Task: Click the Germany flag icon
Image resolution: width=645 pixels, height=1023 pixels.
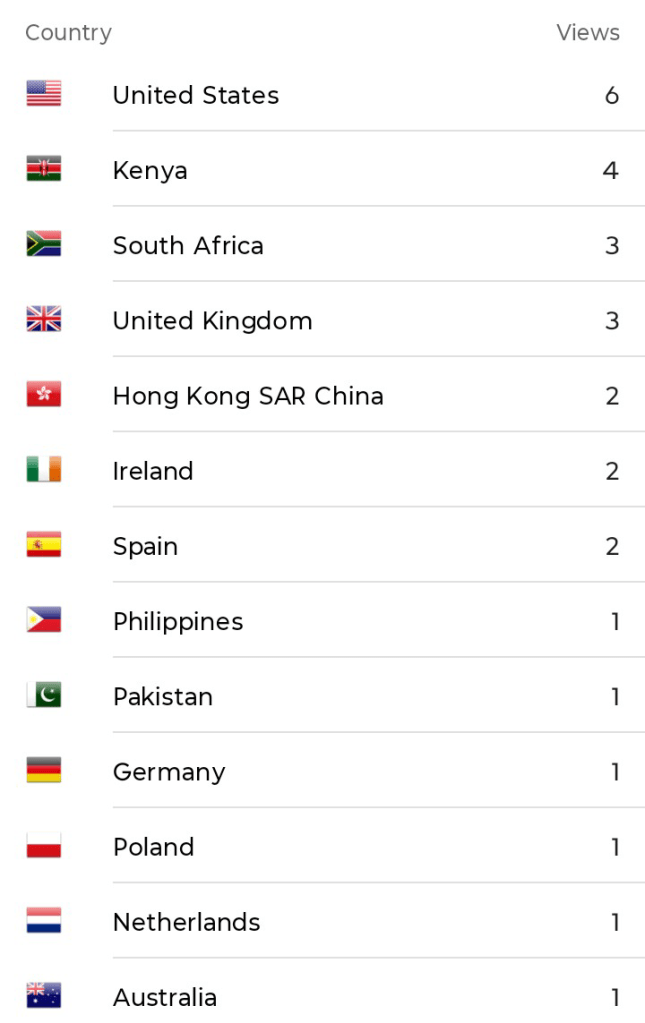Action: pyautogui.click(x=43, y=770)
